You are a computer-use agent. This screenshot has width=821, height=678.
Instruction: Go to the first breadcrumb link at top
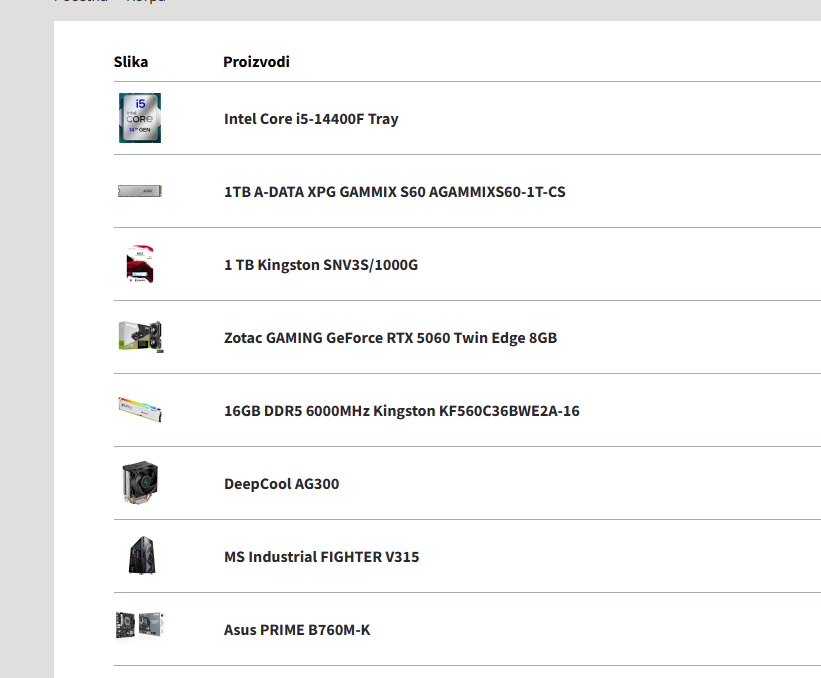[81, 2]
